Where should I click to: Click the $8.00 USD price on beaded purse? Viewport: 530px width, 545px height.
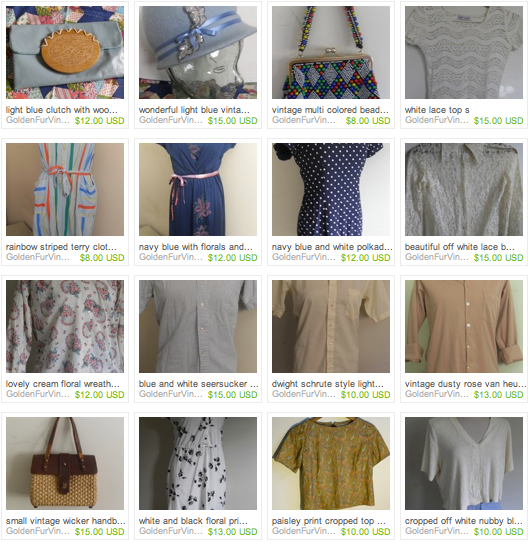pyautogui.click(x=368, y=121)
